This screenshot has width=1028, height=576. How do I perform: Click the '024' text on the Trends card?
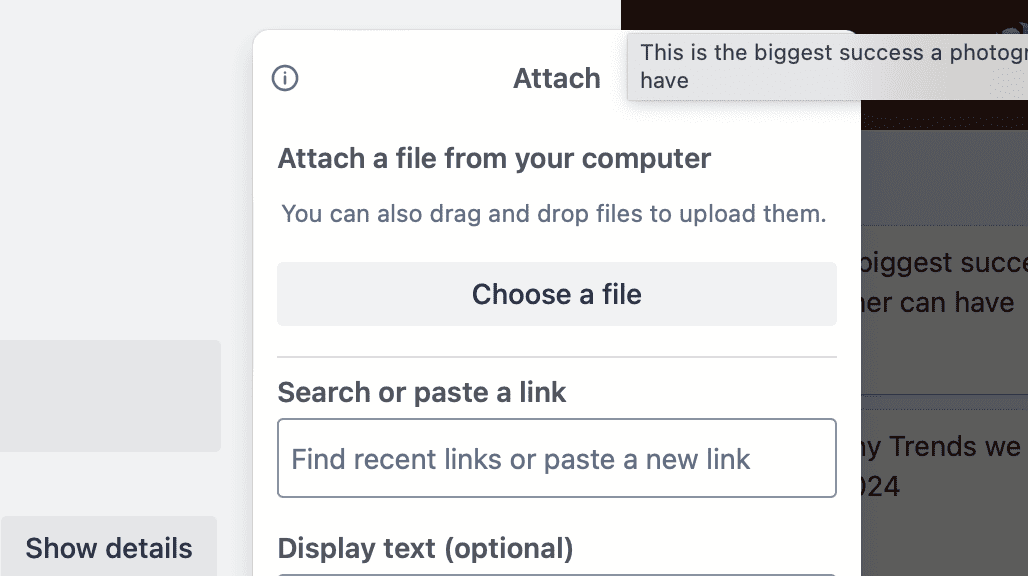click(881, 487)
